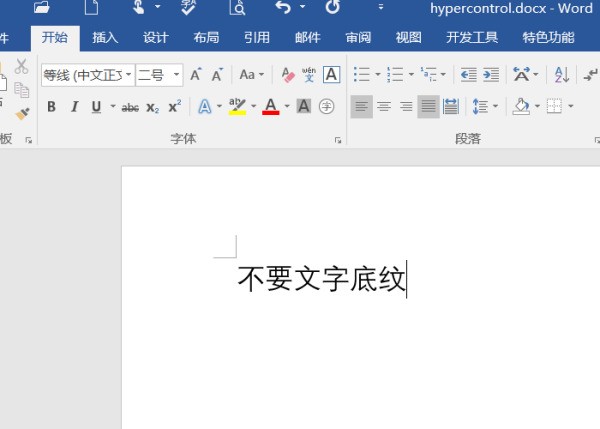Open clipboard pane launcher
The width and height of the screenshot is (600, 429).
click(29, 140)
